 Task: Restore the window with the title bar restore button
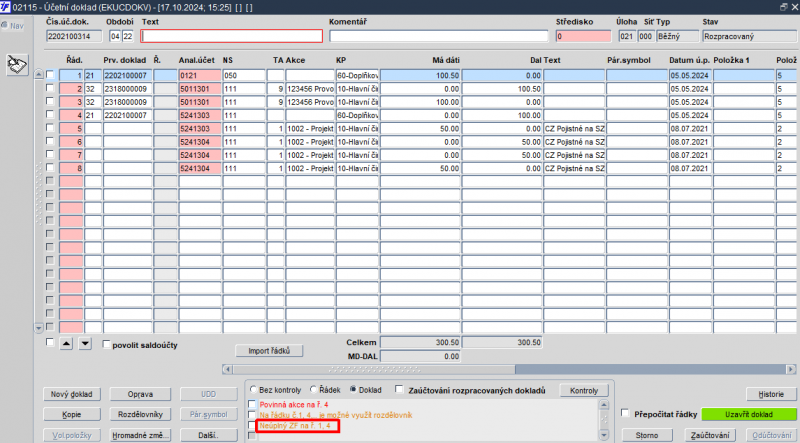[784, 7]
